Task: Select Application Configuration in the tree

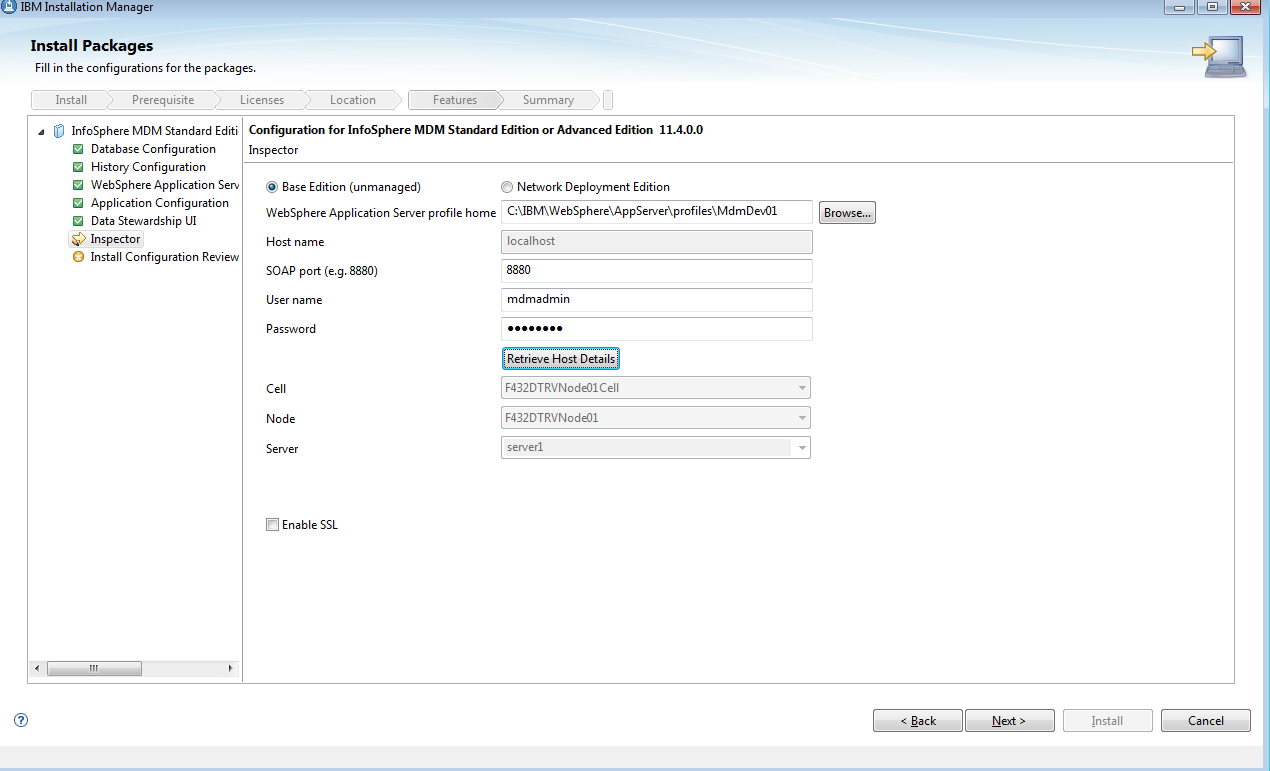Action: 160,203
